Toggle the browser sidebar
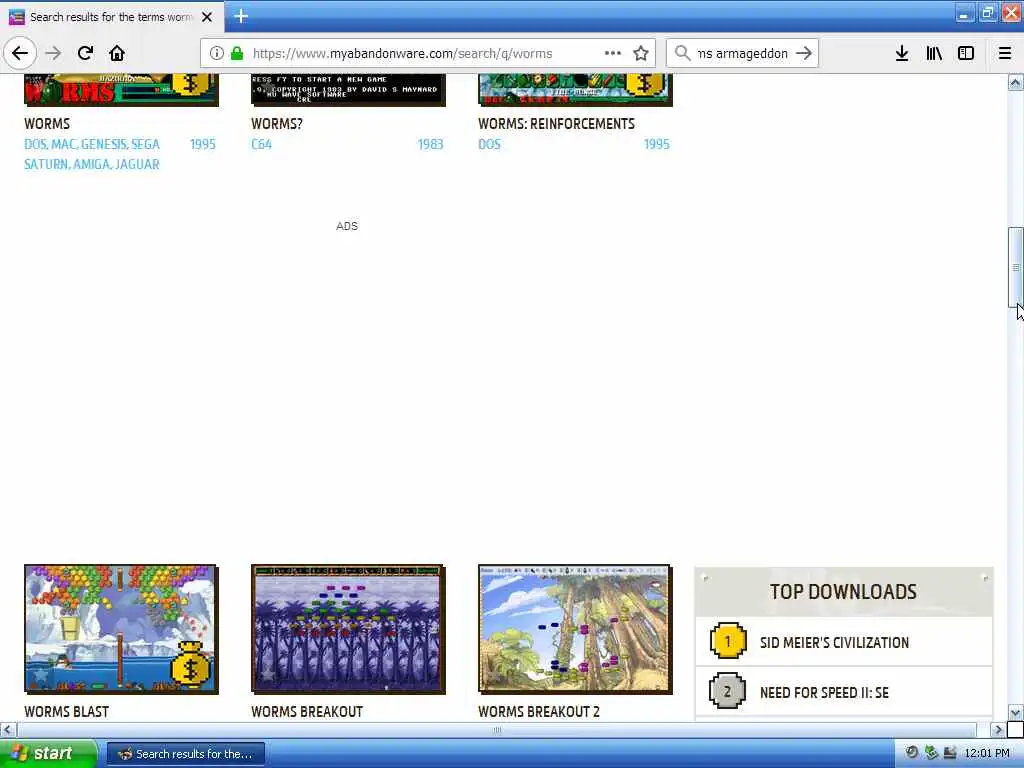Screen dimensions: 1024x768 click(x=966, y=53)
